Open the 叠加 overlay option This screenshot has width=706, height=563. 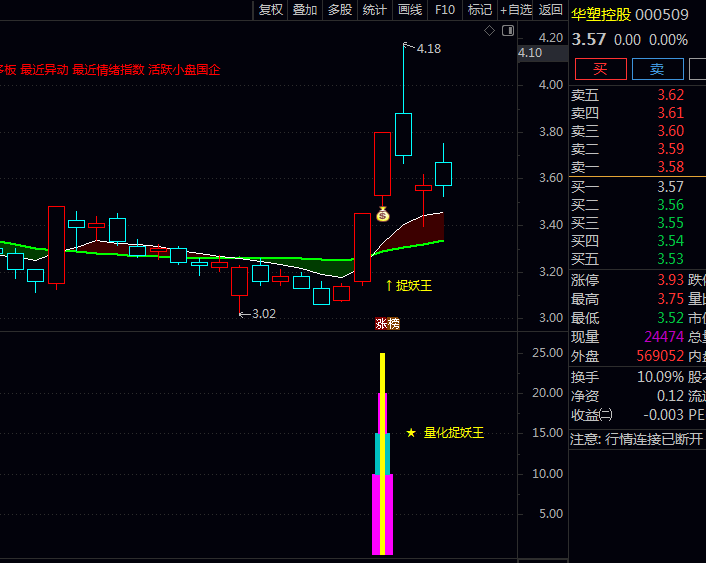pos(305,10)
